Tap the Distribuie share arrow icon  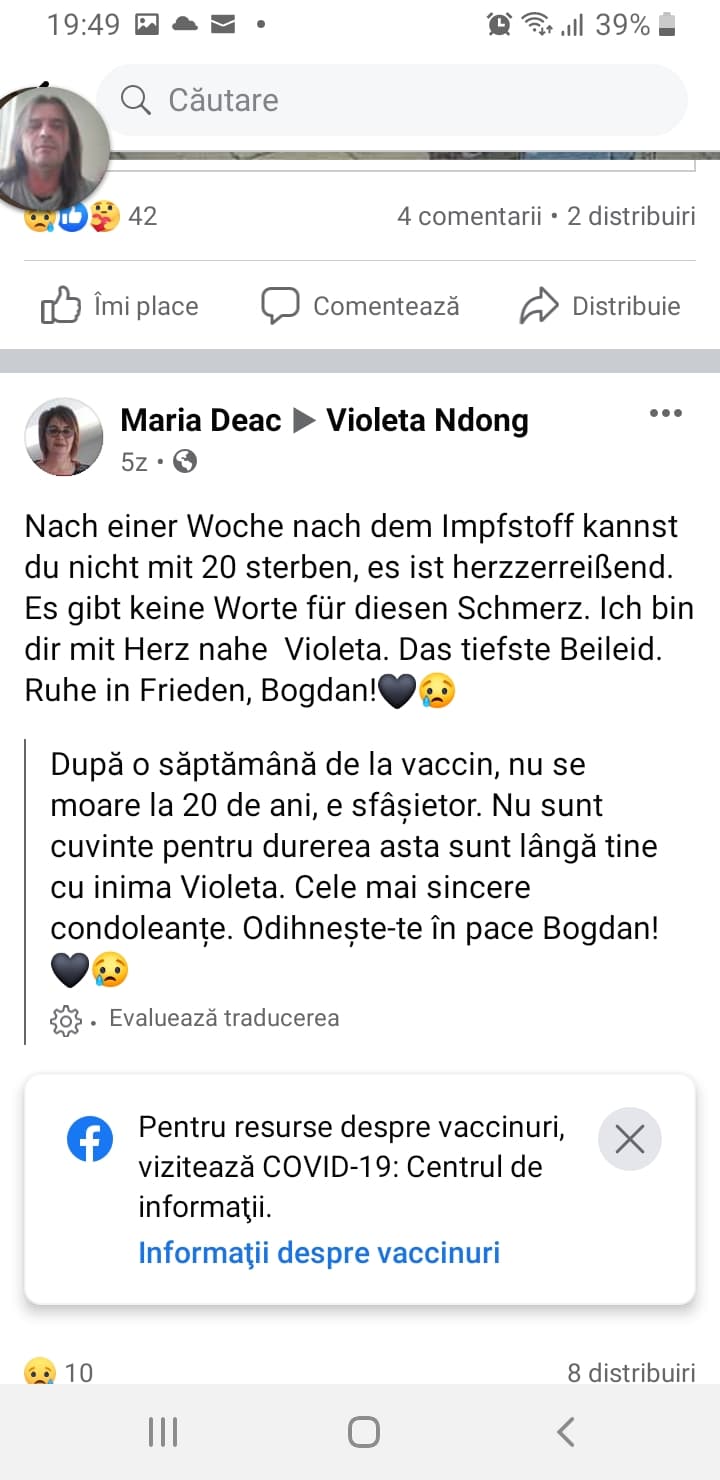tap(539, 306)
